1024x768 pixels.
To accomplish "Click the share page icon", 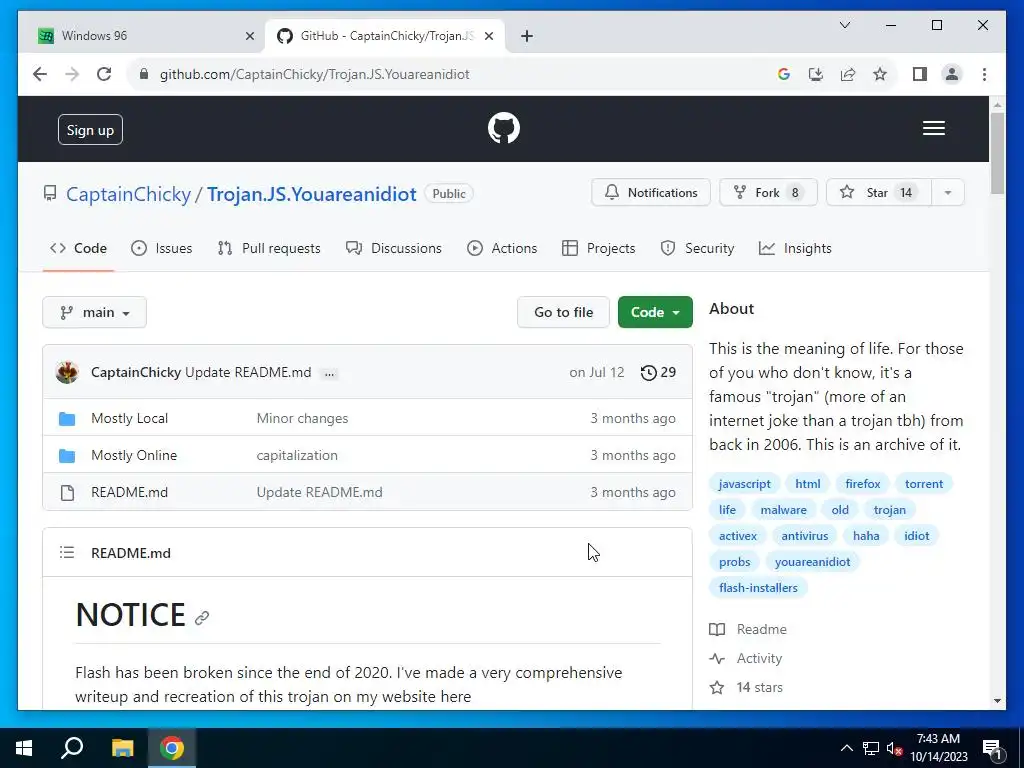I will click(x=848, y=74).
